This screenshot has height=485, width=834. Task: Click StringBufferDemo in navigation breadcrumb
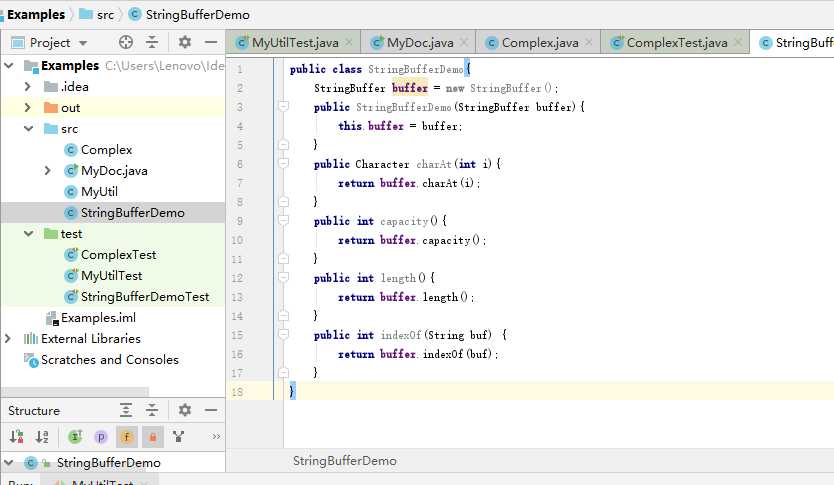pos(189,14)
